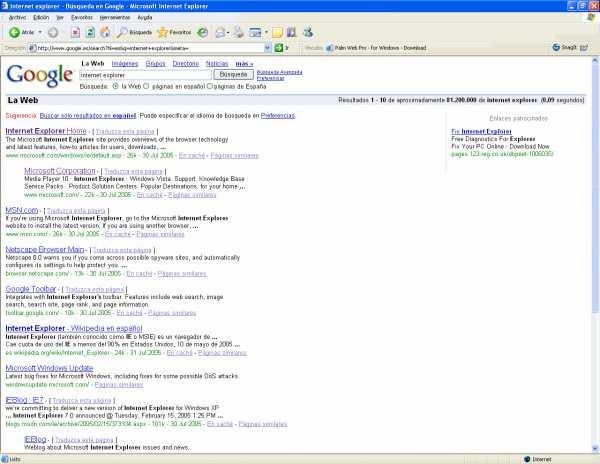Open the 'Google Toolbar' result
Screen dimensions: 600x464
31,289
